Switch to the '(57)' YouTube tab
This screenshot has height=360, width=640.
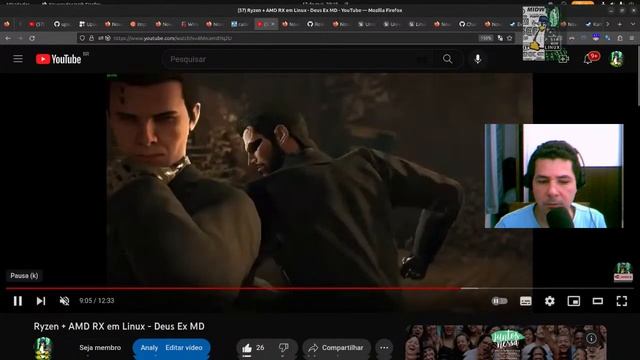click(36, 24)
